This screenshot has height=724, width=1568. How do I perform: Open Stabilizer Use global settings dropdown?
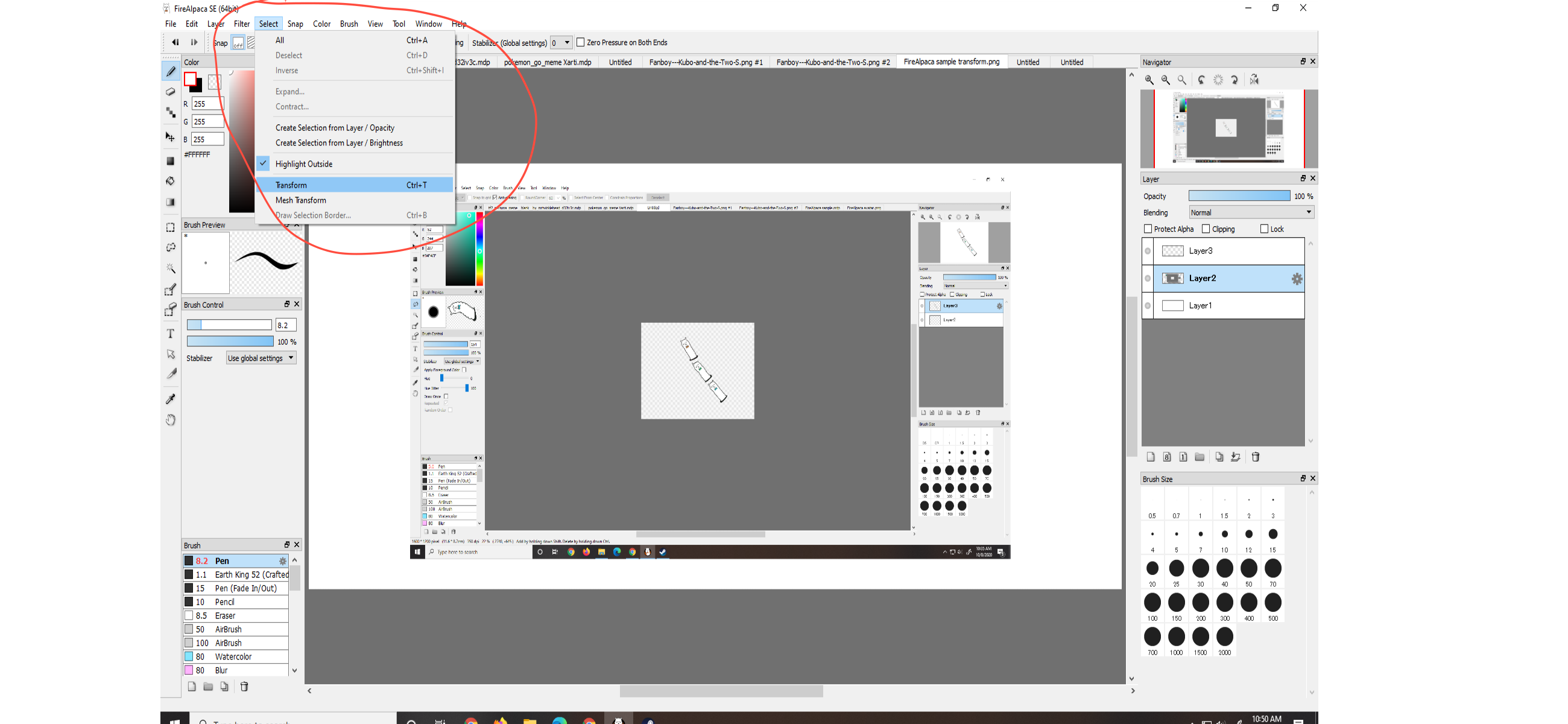click(x=261, y=358)
